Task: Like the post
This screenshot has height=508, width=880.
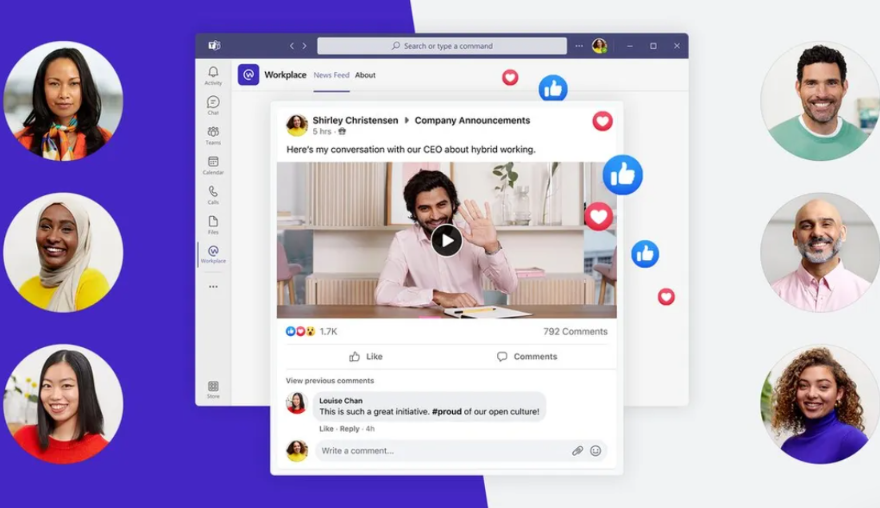Action: 365,356
